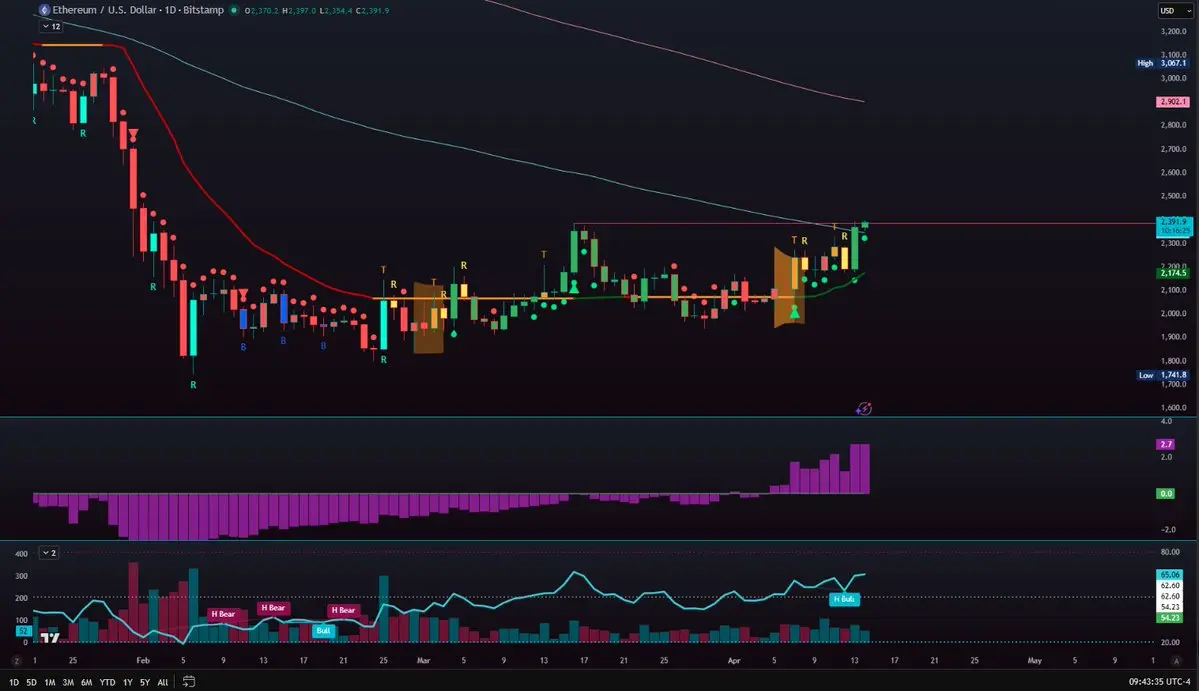Click the H Bull label near April 13
The image size is (1199, 691).
click(x=844, y=599)
